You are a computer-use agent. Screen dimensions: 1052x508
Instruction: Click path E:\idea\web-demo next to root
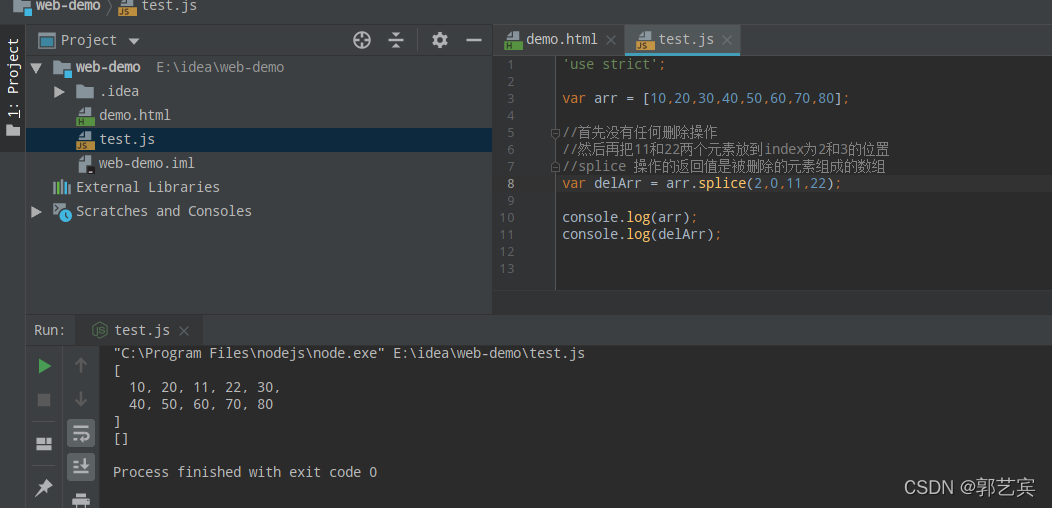(x=220, y=68)
